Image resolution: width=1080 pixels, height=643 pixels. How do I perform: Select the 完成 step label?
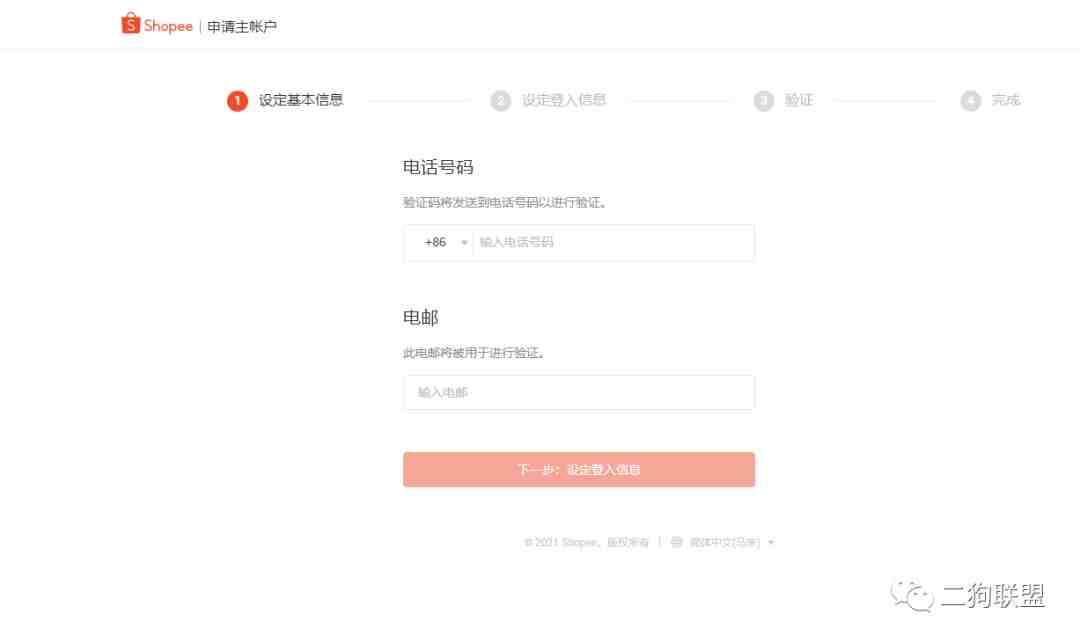(x=1006, y=100)
